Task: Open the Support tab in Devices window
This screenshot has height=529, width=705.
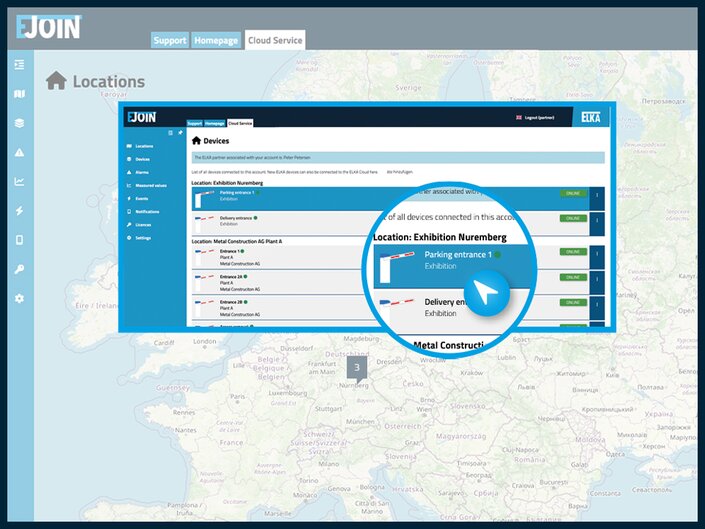Action: click(195, 123)
